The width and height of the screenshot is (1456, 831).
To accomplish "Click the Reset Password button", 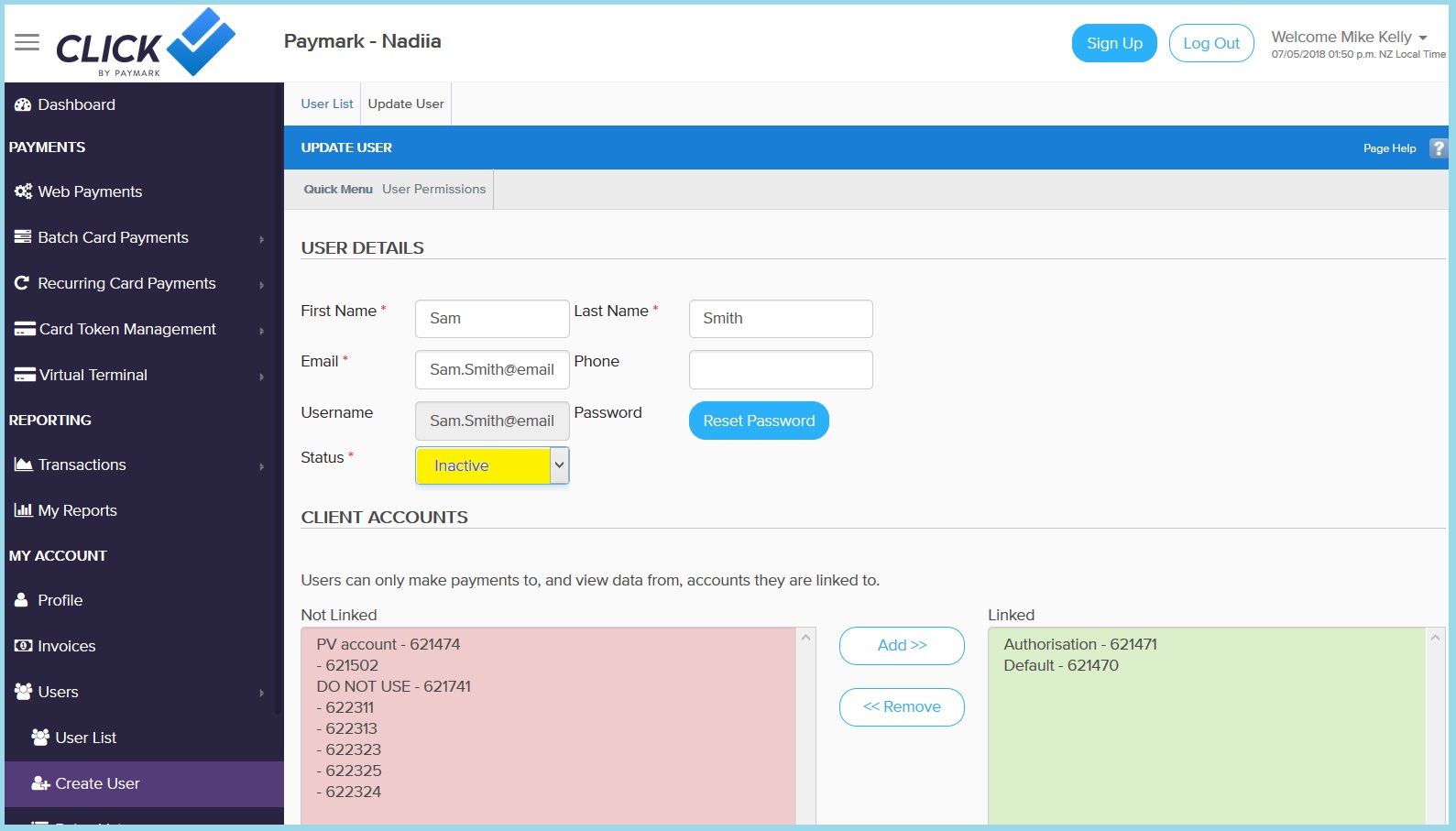I will [759, 421].
